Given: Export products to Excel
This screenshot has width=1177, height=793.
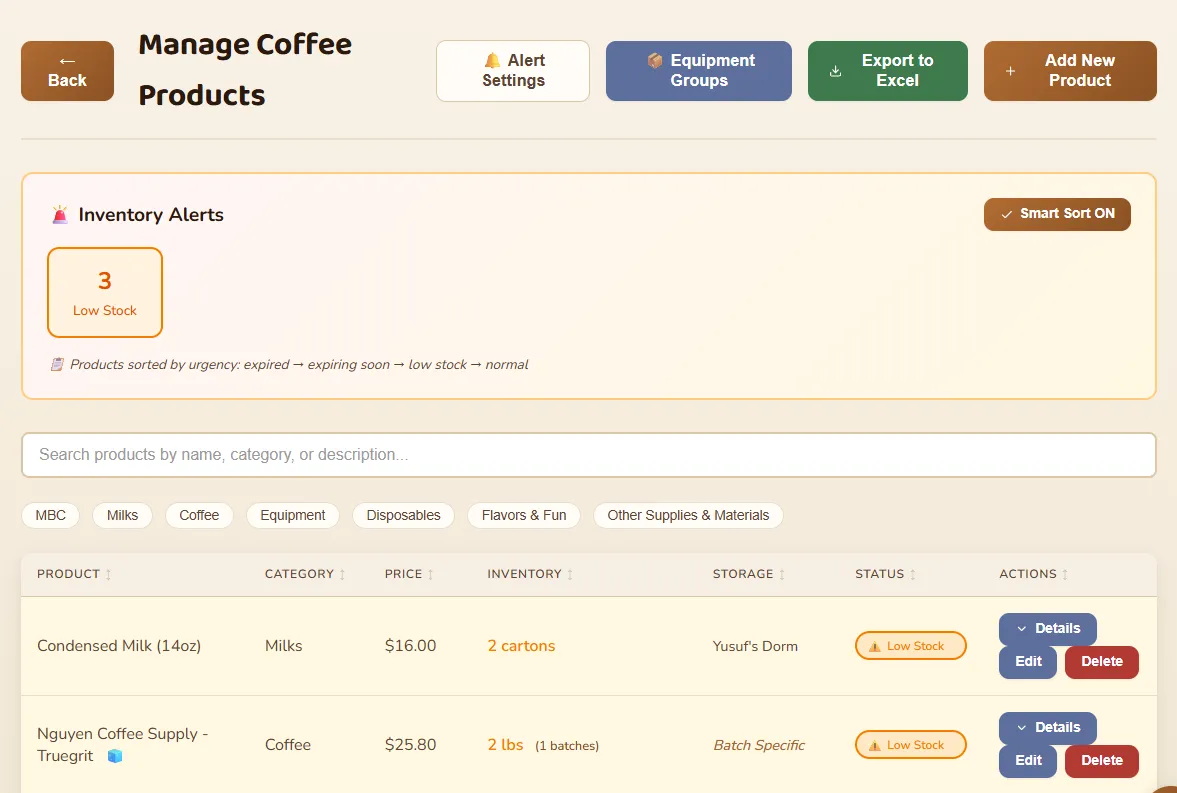Looking at the screenshot, I should (887, 71).
